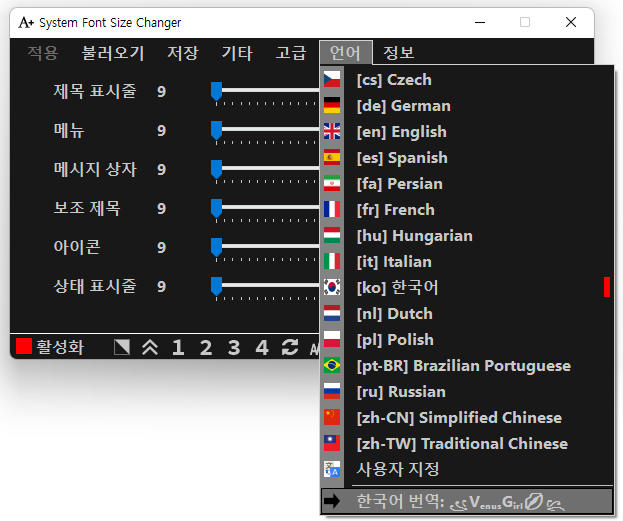Minimize the System Font Size Changer window

pos(480,23)
